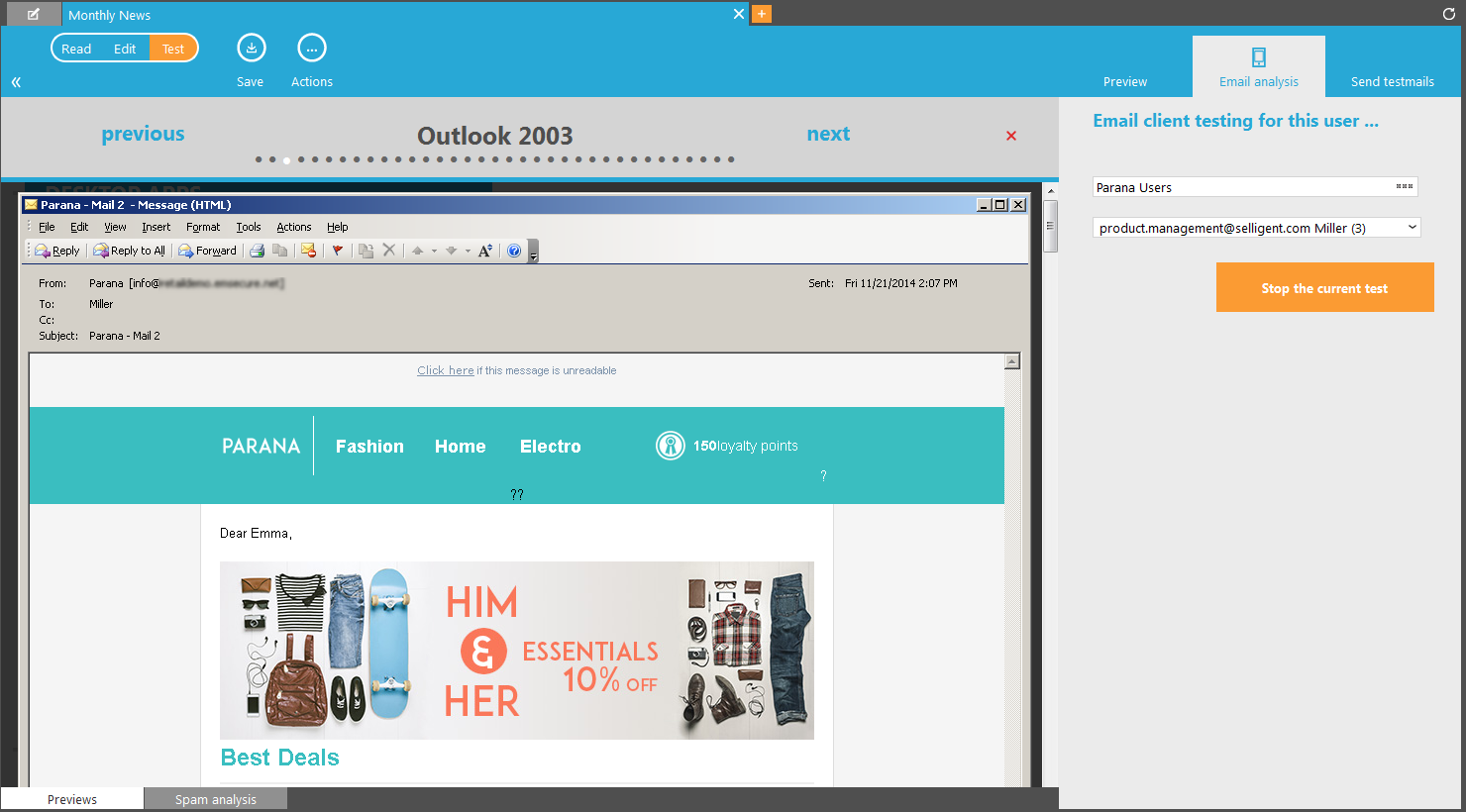Open the Spam analysis tab
The image size is (1466, 812).
pos(215,799)
